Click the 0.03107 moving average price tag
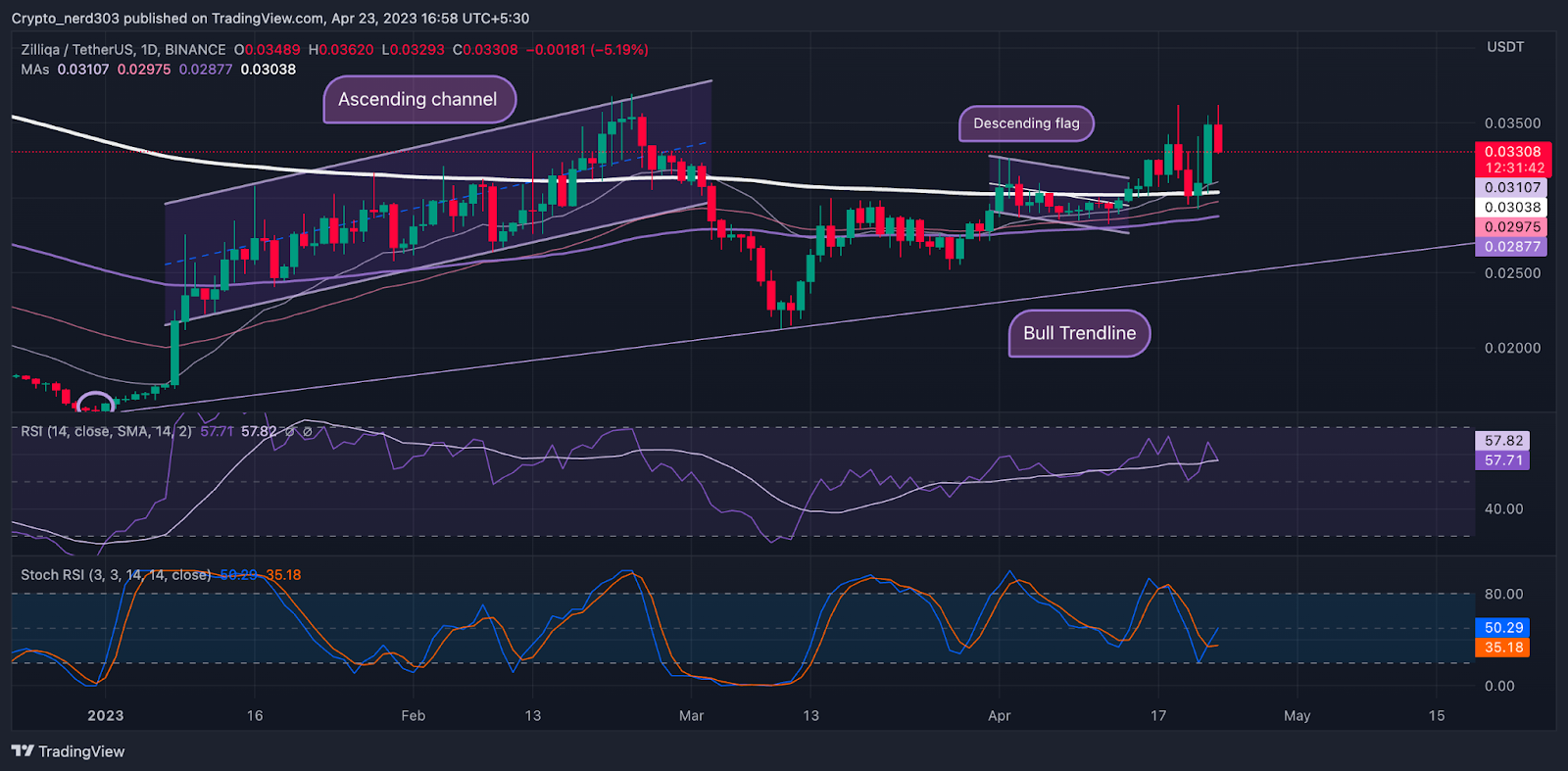The image size is (1568, 771). click(x=1511, y=188)
